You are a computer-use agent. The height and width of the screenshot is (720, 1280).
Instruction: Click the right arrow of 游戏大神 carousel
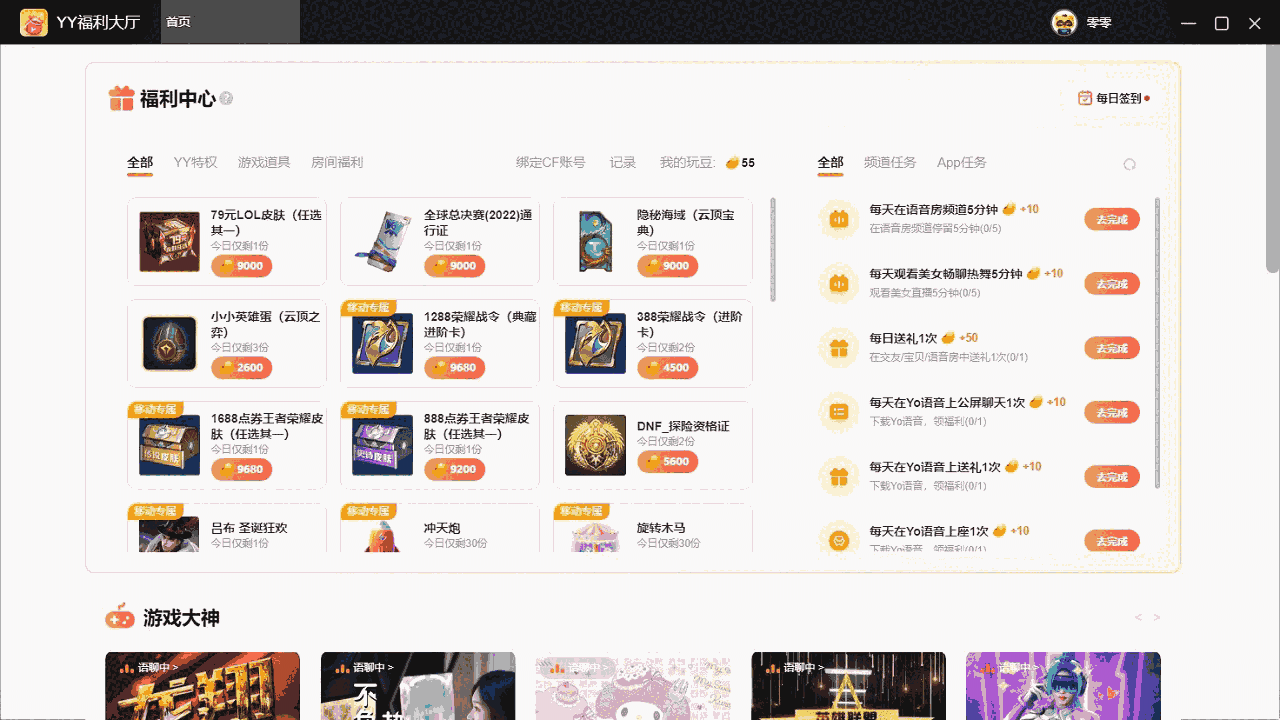pos(1158,617)
